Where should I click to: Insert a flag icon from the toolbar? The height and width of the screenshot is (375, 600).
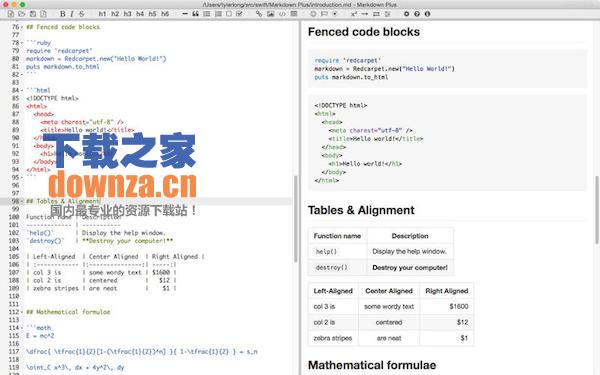pos(324,14)
